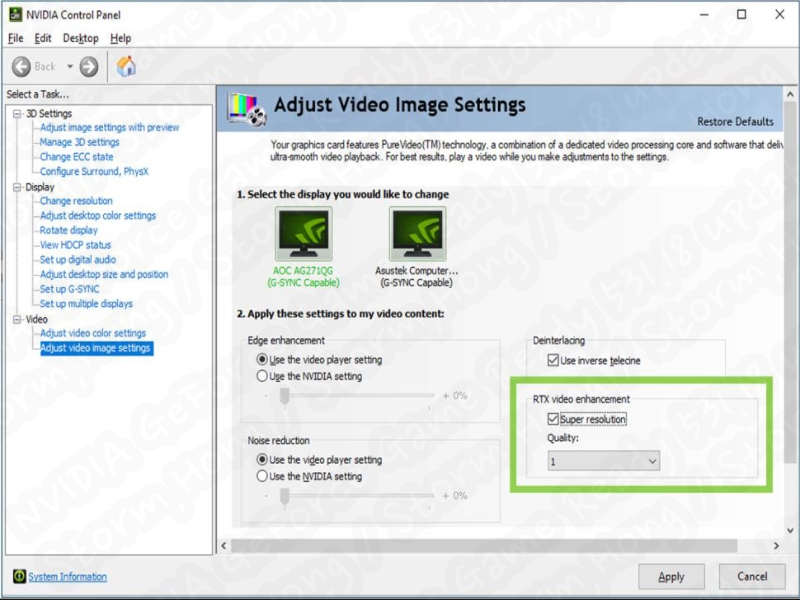This screenshot has height=600, width=800.
Task: Open the Help menu
Action: (x=120, y=38)
